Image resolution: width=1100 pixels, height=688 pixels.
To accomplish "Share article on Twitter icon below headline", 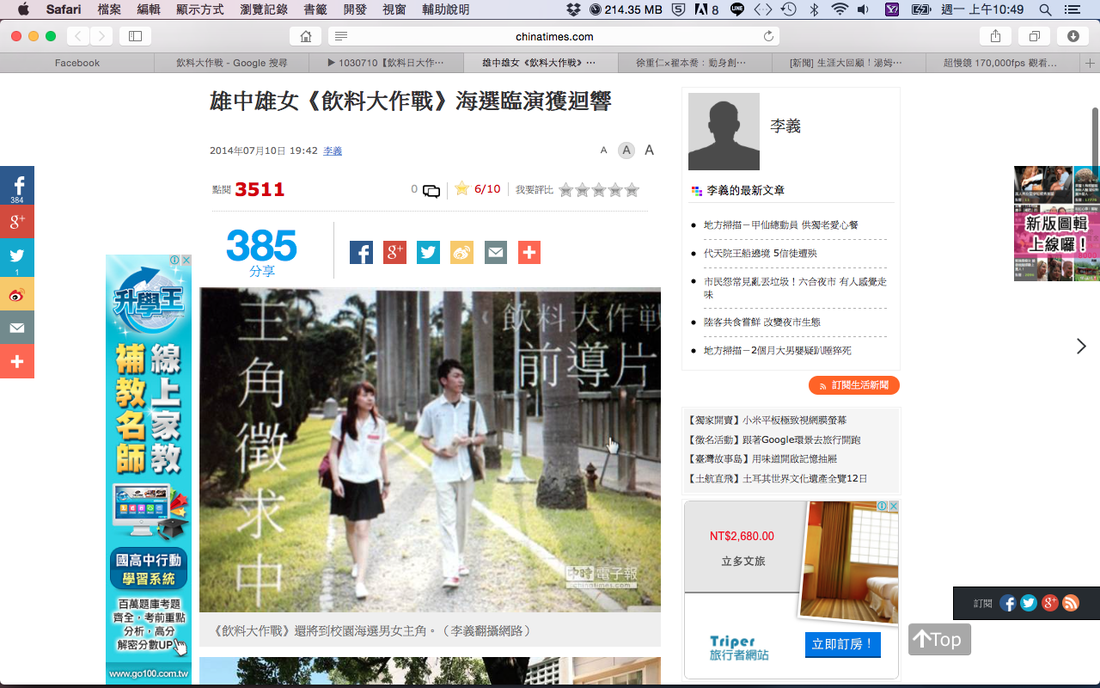I will [x=428, y=252].
